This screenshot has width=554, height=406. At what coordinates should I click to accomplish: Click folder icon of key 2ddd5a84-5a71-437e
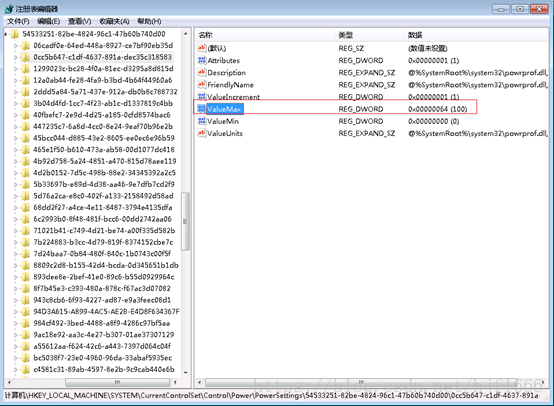[25, 92]
